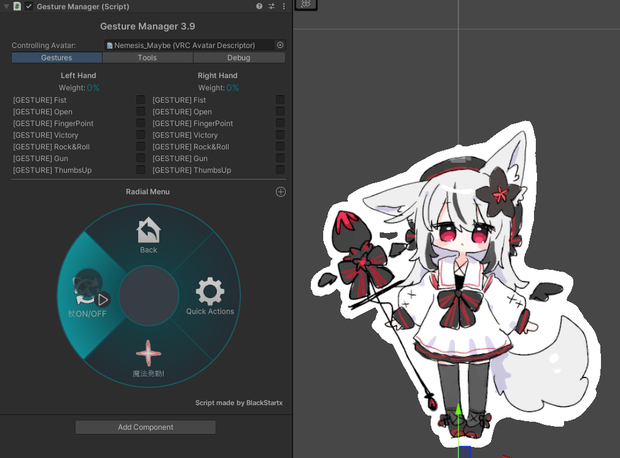Click the Script made by BlackStartx credit

click(x=239, y=403)
